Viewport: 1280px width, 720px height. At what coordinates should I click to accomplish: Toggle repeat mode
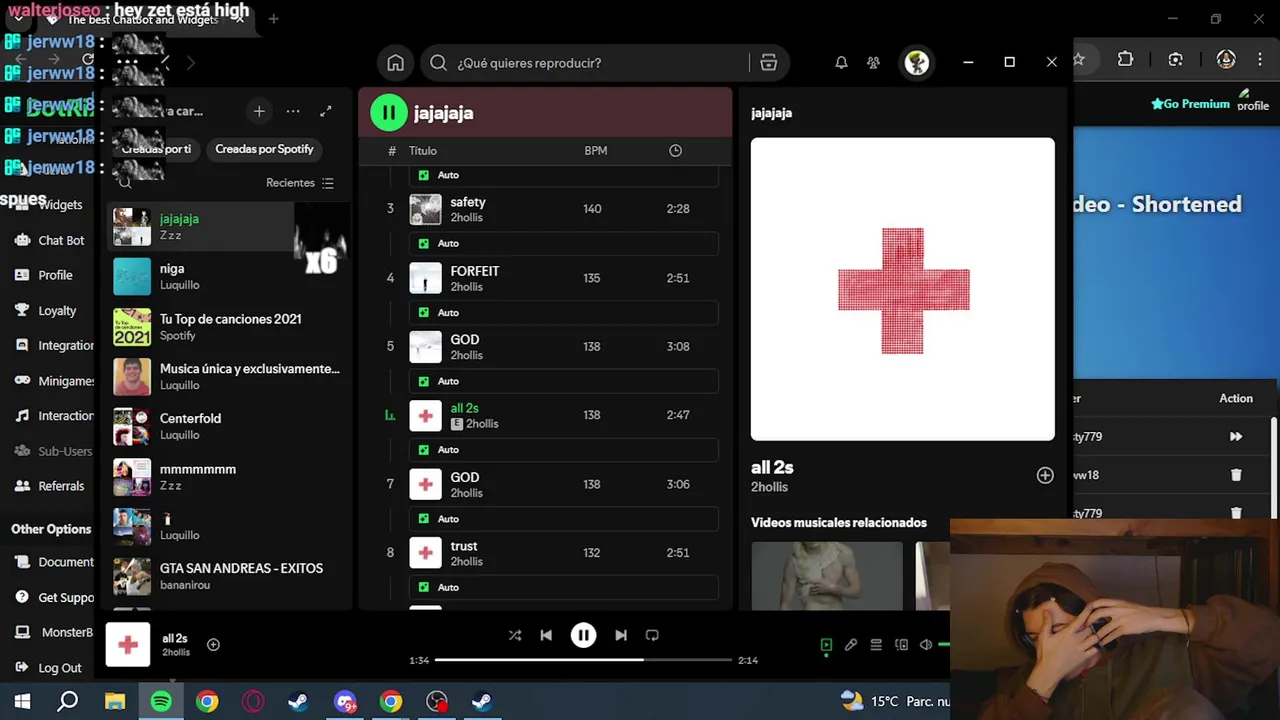(652, 635)
